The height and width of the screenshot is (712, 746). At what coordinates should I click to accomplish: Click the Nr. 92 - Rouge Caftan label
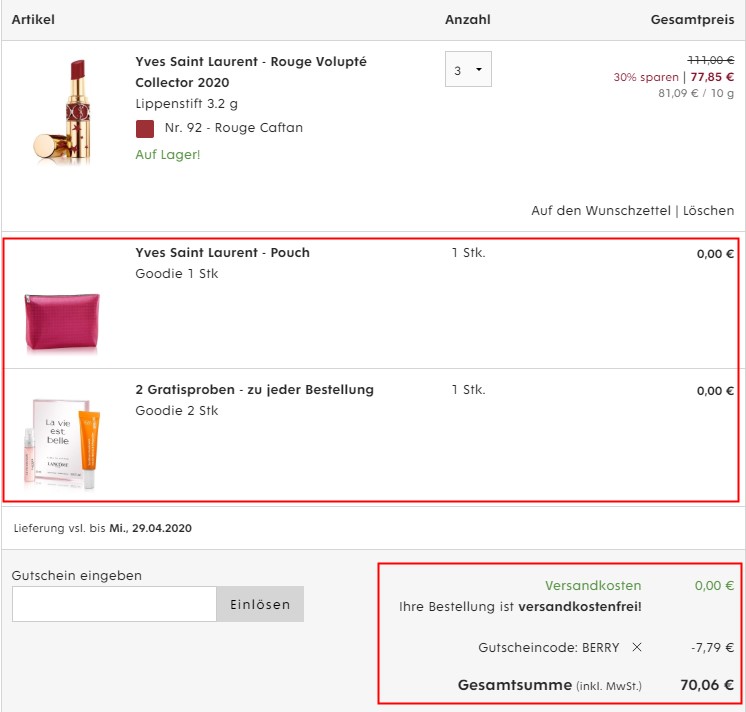(x=234, y=128)
